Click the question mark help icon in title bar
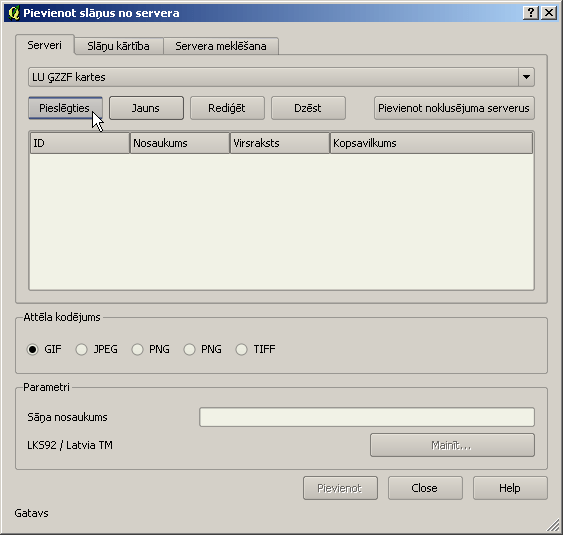Viewport: 563px width, 535px height. [531, 13]
